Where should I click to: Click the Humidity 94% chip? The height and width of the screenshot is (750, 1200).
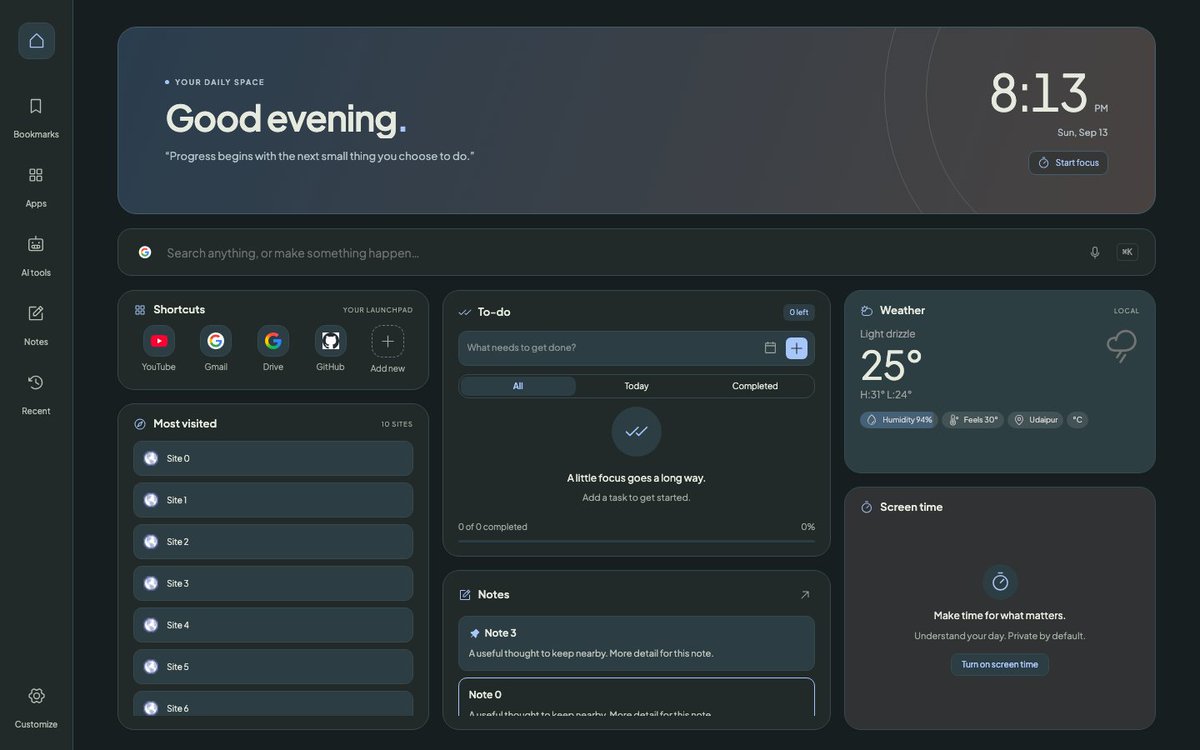(899, 420)
